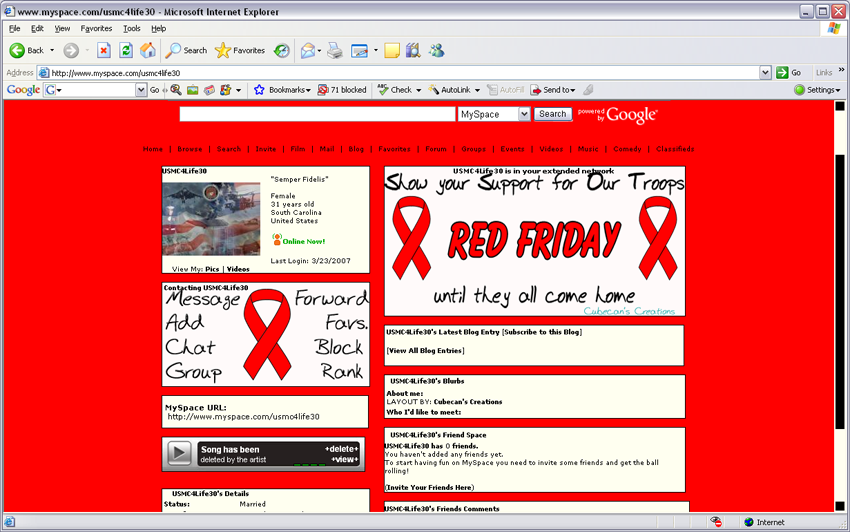Click Message in the contact box
This screenshot has width=850, height=532.
[203, 298]
